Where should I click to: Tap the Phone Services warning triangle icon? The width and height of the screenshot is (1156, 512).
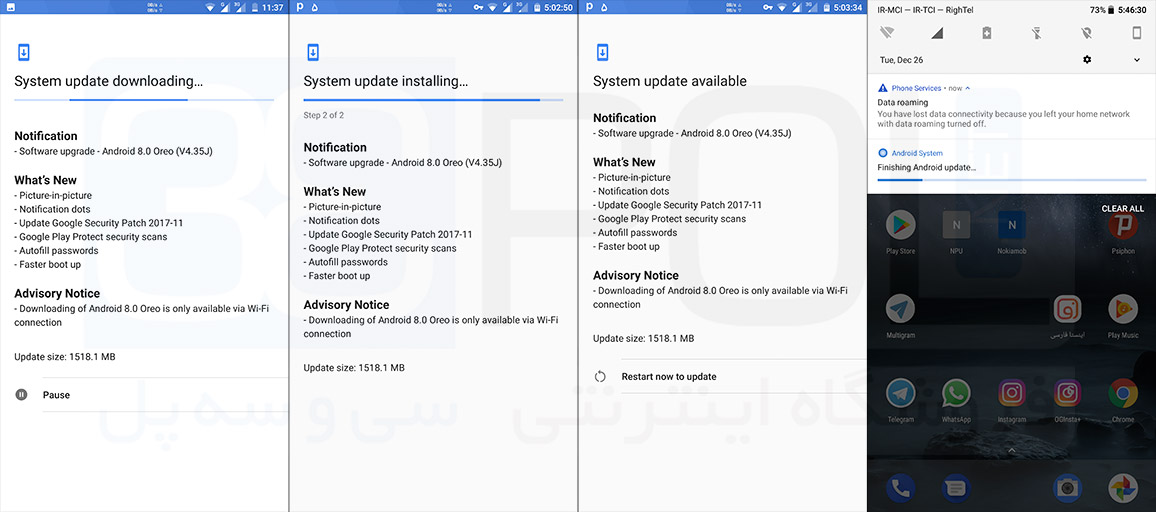883,88
